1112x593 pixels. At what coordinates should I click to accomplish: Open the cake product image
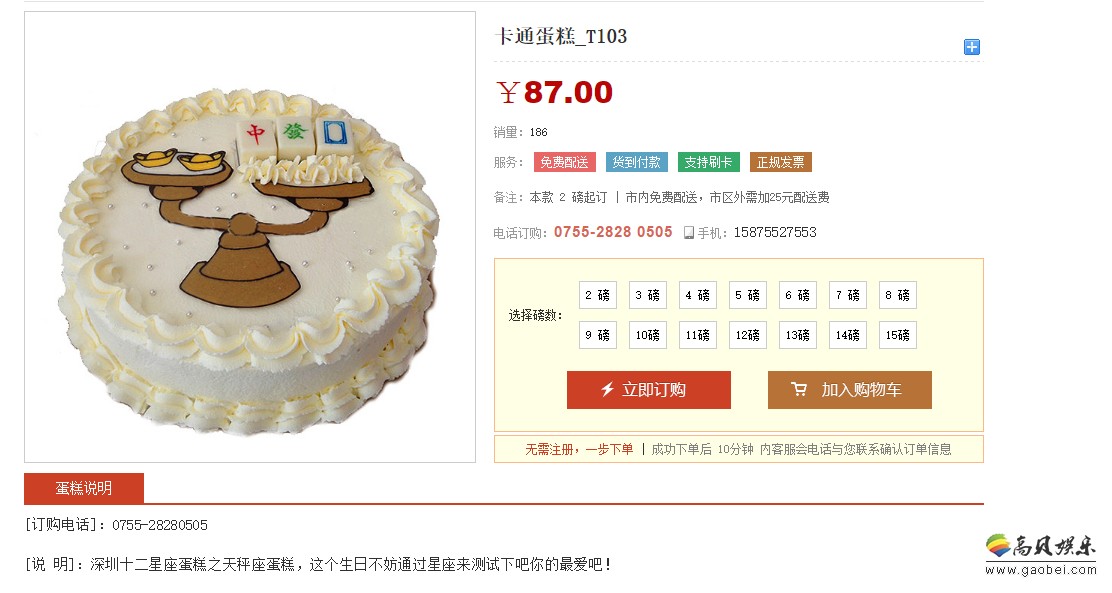point(250,237)
